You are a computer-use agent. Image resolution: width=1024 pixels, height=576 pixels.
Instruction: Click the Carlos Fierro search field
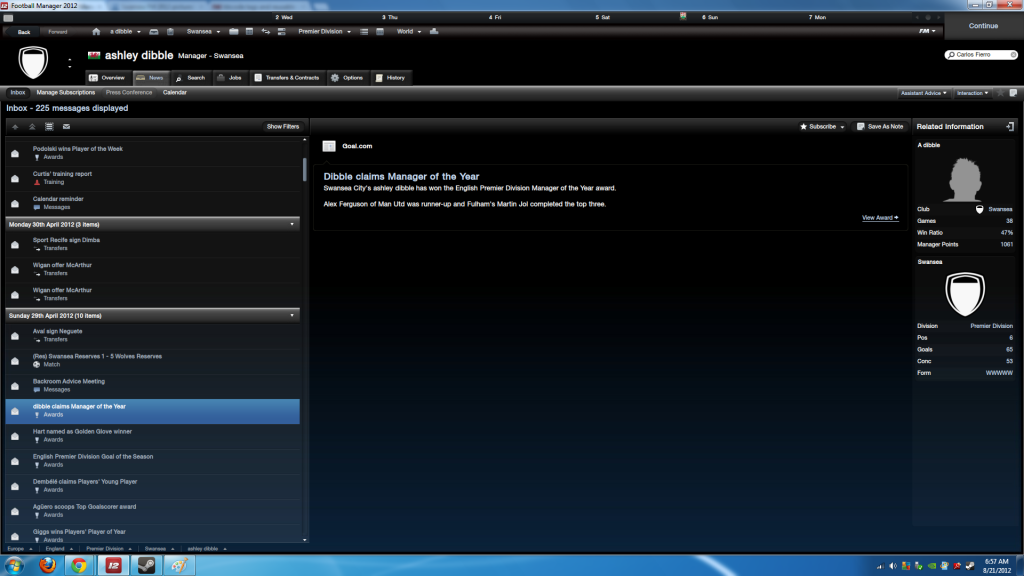pyautogui.click(x=980, y=55)
